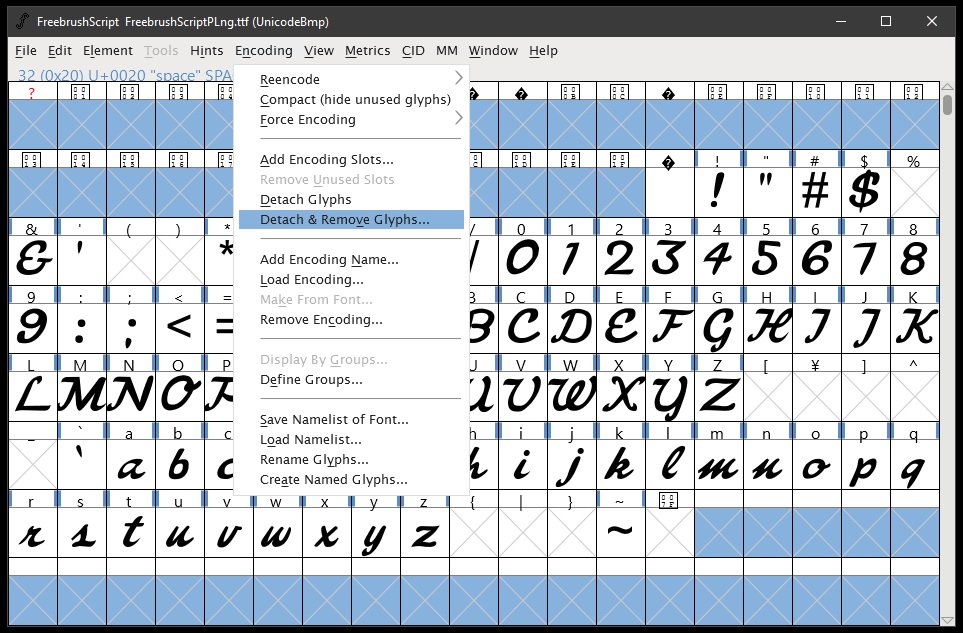Select Load Encoding...
Screen dimensions: 963x633
tap(351, 279)
